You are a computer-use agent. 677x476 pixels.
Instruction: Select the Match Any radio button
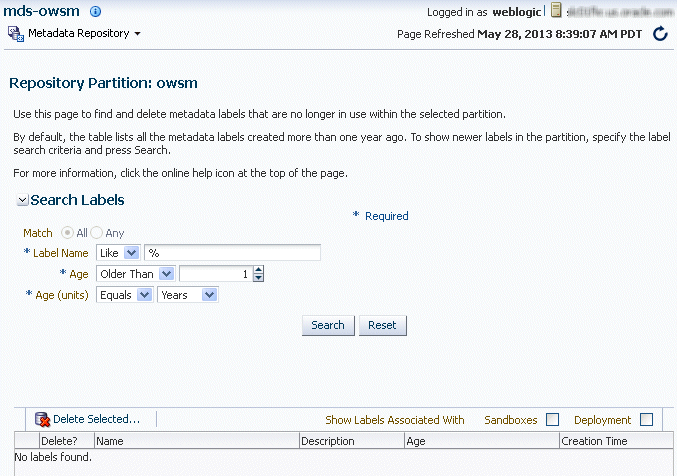(96, 233)
